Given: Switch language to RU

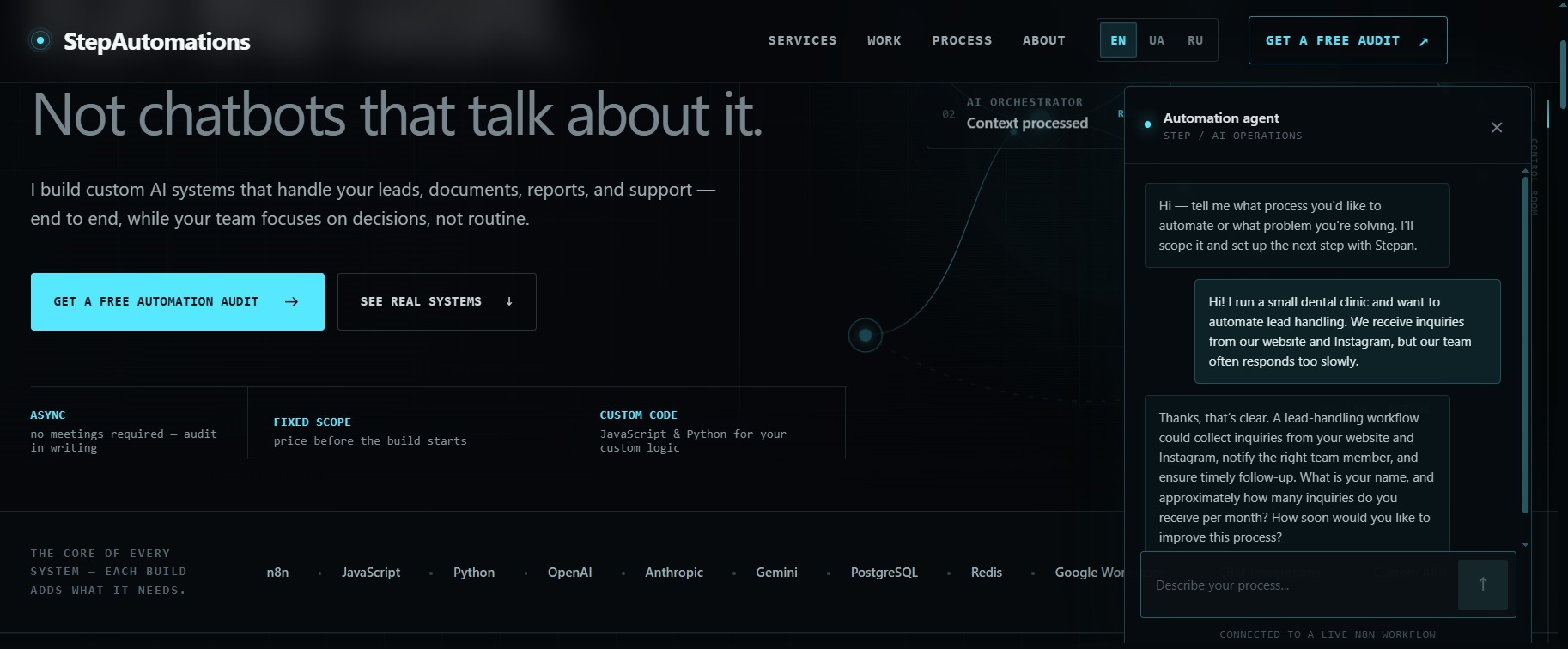Looking at the screenshot, I should tap(1195, 40).
